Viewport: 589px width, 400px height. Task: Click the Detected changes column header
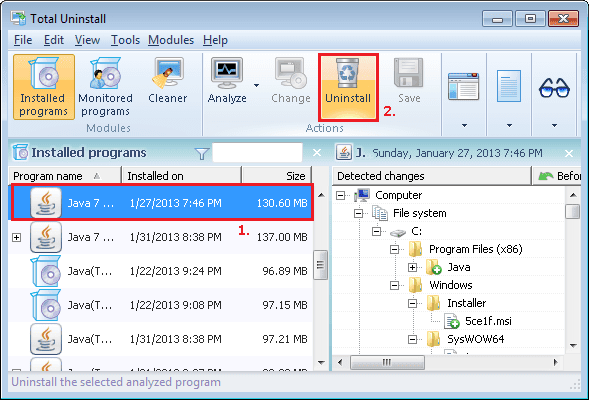click(x=432, y=176)
